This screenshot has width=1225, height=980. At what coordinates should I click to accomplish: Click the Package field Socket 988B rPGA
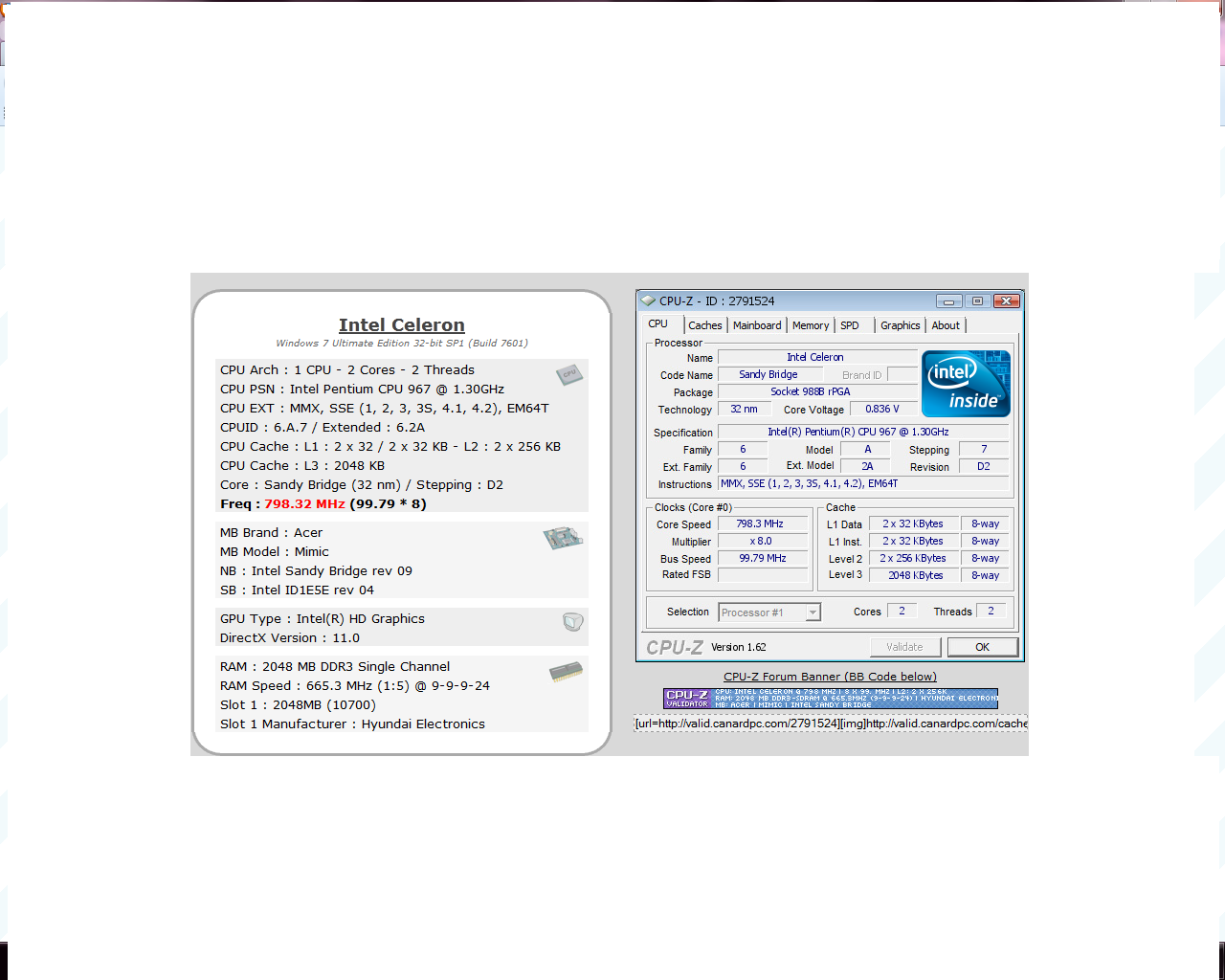pos(816,392)
